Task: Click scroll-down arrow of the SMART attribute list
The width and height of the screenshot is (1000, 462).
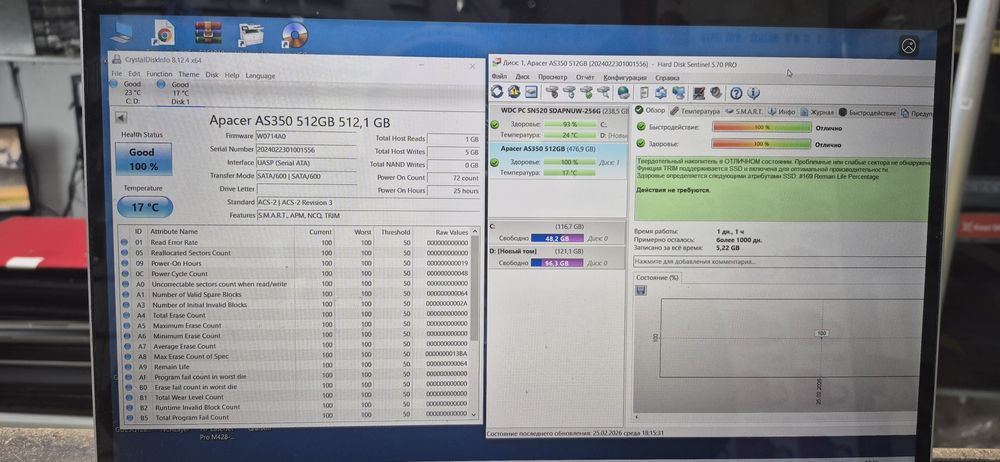Action: tap(473, 414)
